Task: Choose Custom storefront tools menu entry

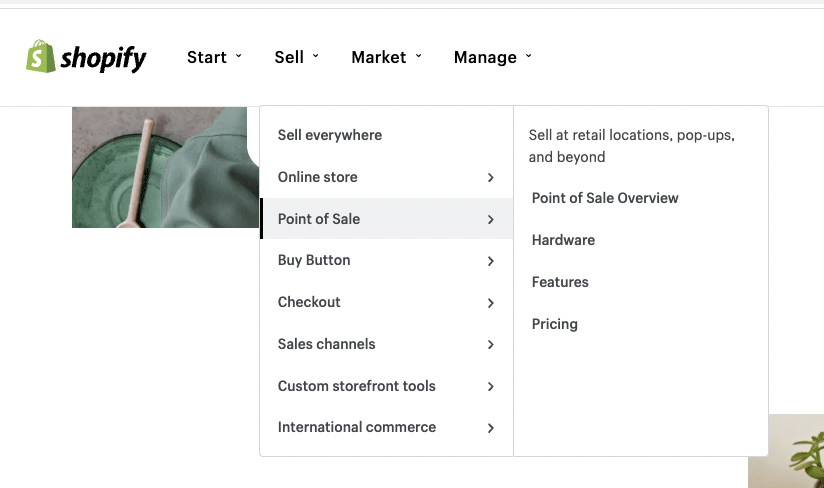Action: pyautogui.click(x=386, y=386)
